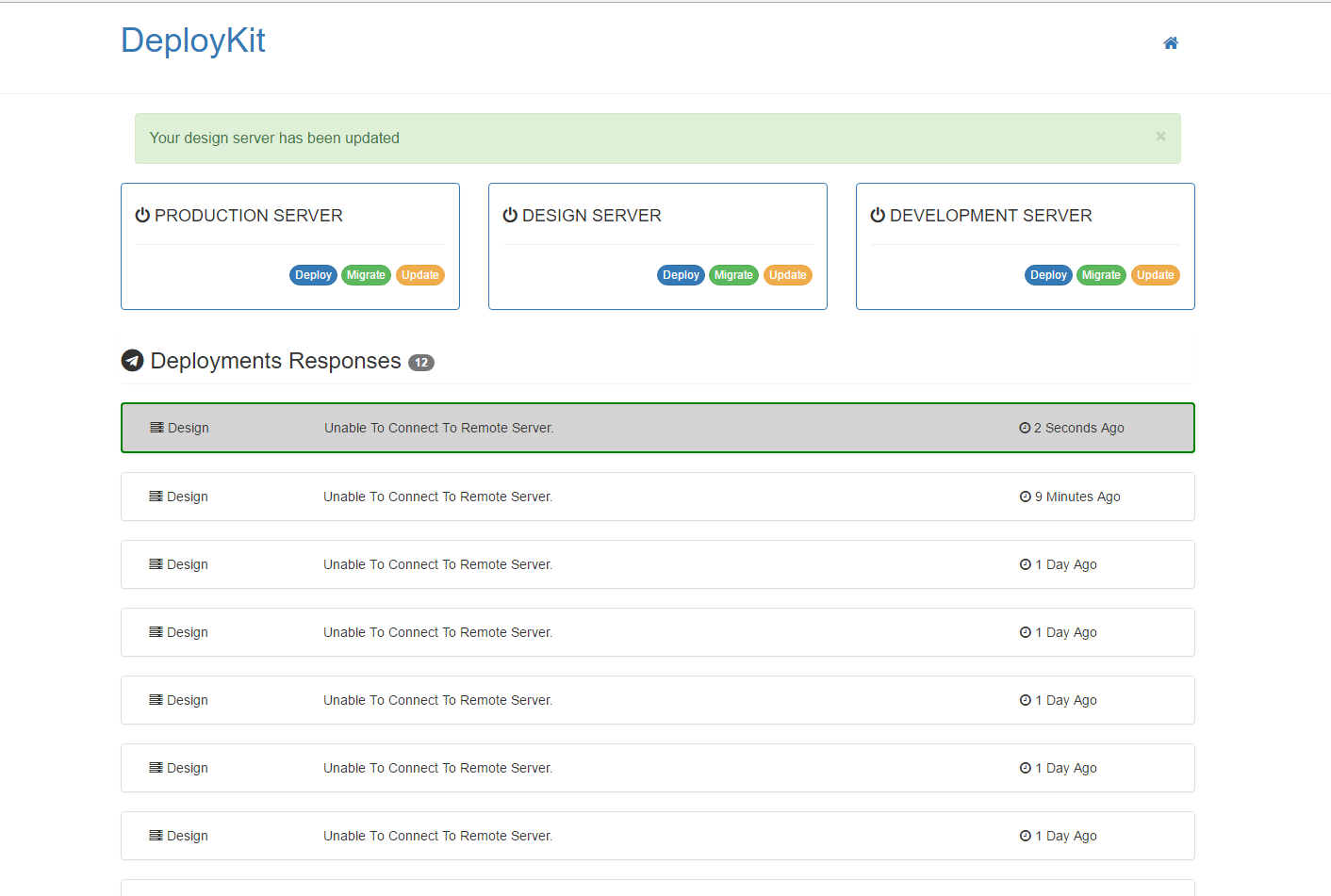Update the Development Server

pos(1156,275)
